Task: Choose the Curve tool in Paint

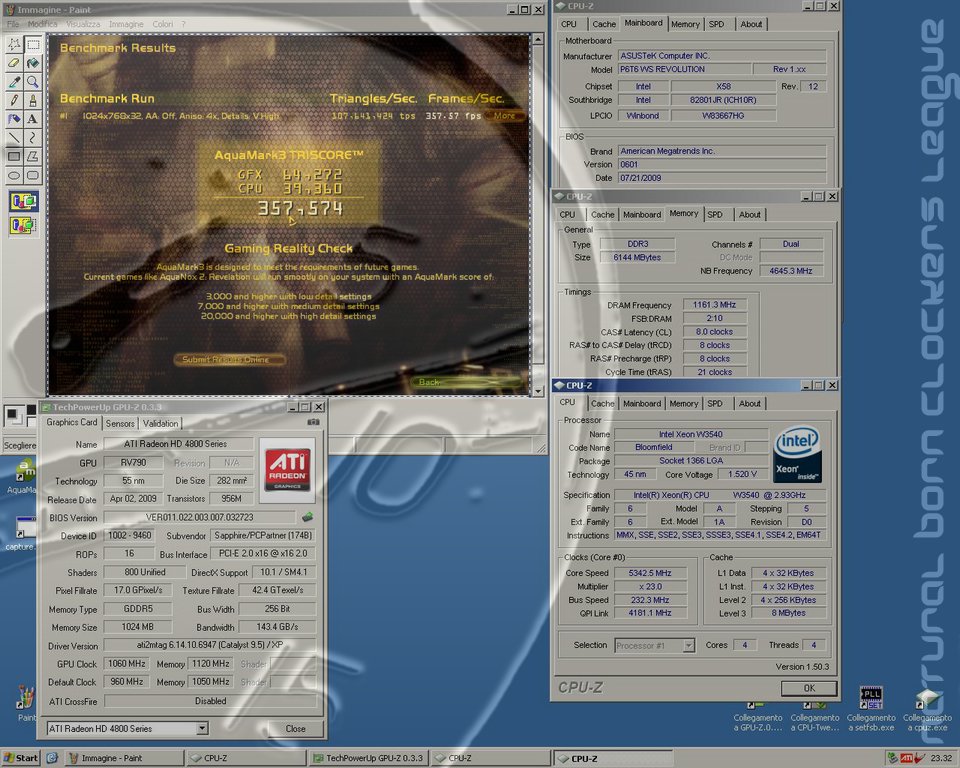Action: [x=33, y=138]
